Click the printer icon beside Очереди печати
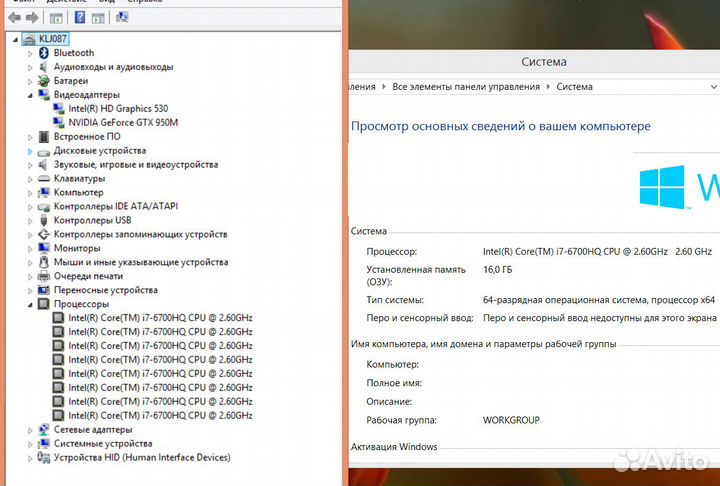720x486 pixels. pyautogui.click(x=44, y=276)
